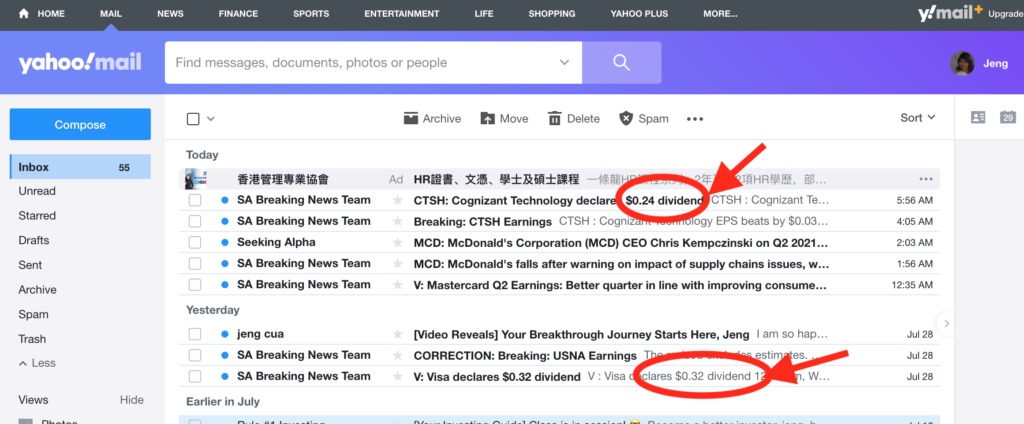This screenshot has width=1024, height=424.
Task: Star the Mastercard Q2 Earnings email
Action: pos(397,285)
